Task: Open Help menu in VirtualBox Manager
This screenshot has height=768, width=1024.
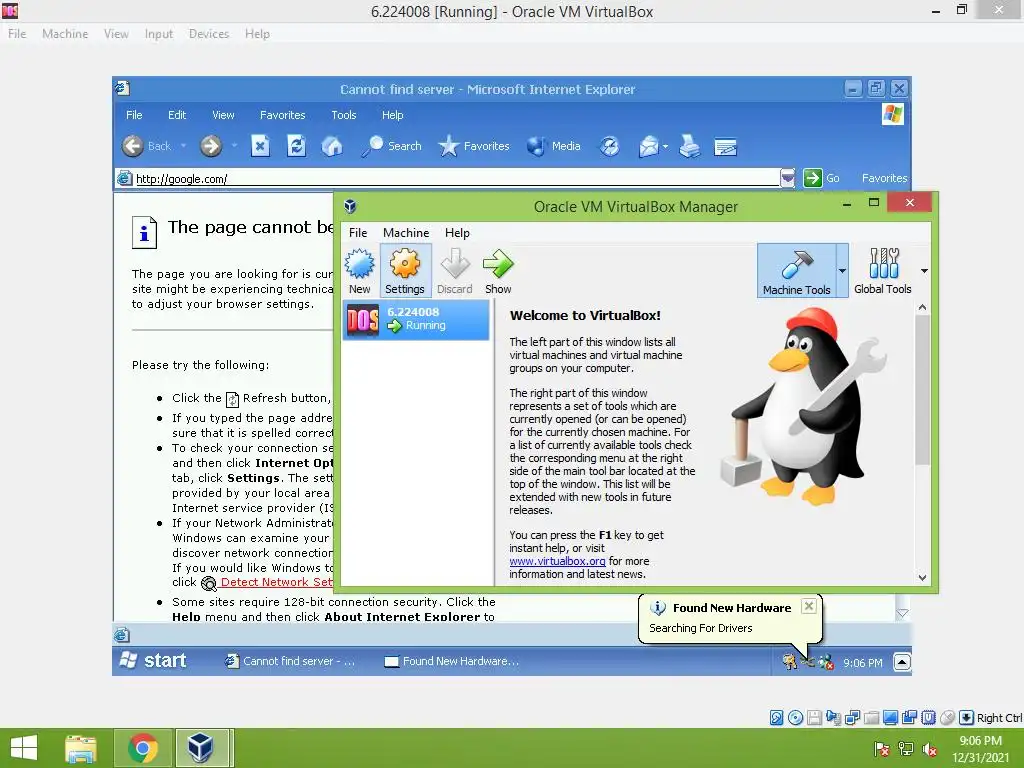Action: [x=457, y=233]
